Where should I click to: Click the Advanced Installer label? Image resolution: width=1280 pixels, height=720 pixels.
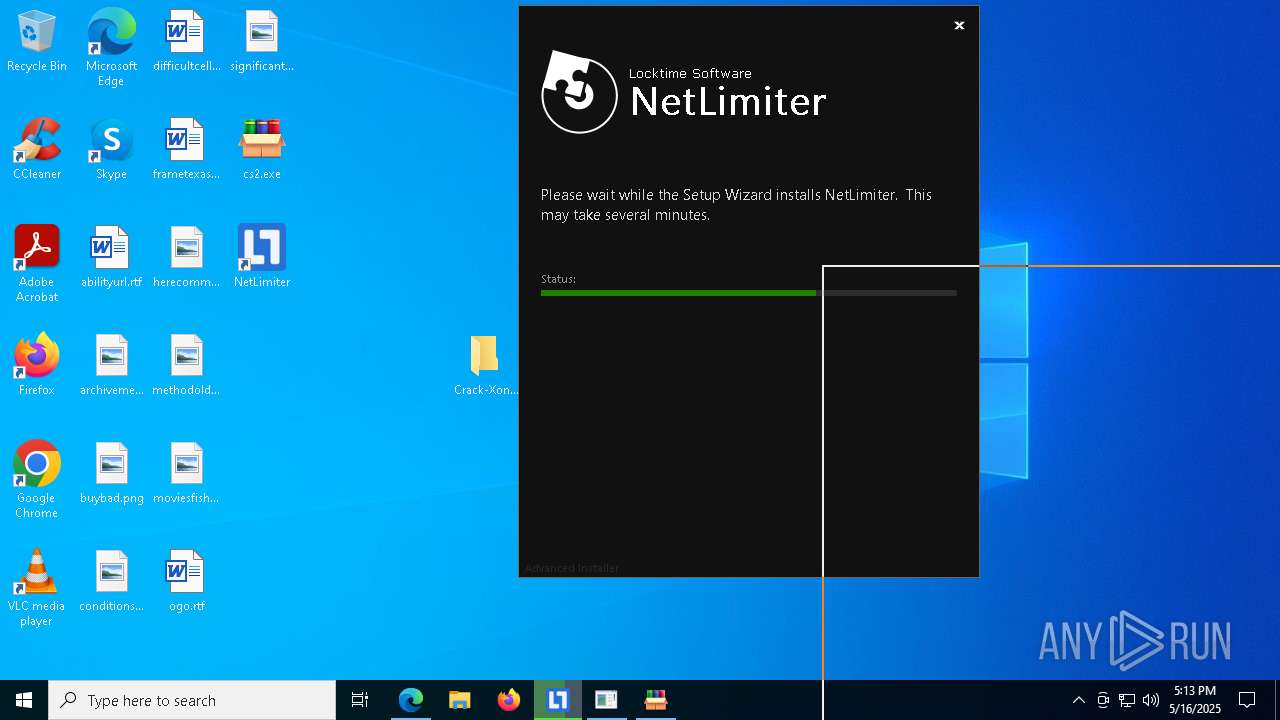572,568
